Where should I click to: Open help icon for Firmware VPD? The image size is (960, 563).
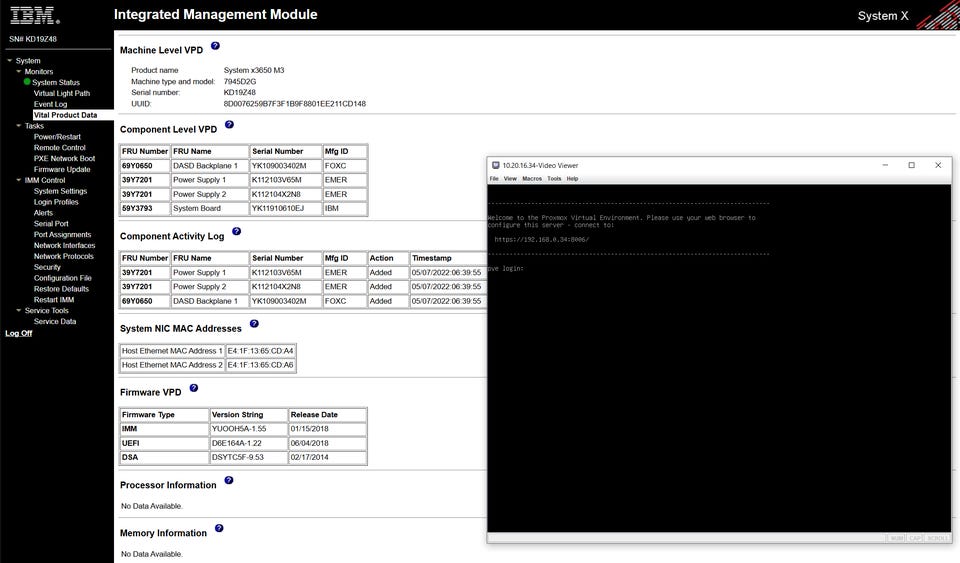tap(194, 388)
